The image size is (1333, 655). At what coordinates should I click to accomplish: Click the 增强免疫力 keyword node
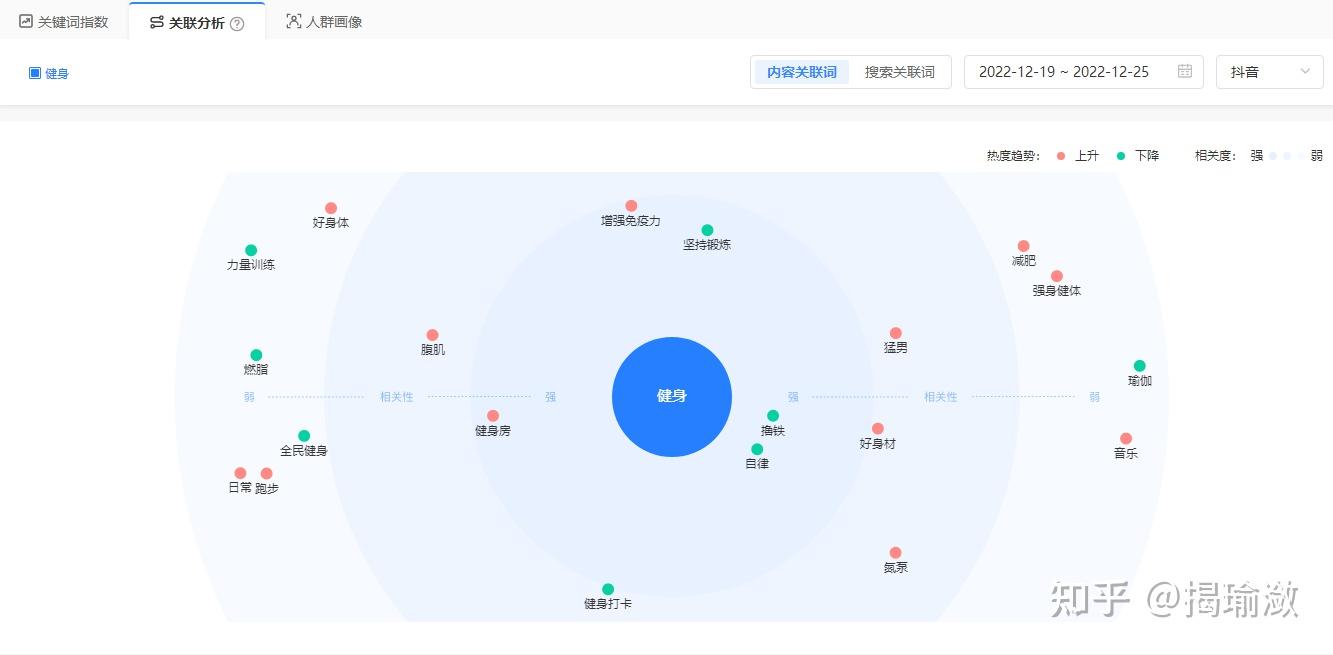(631, 206)
